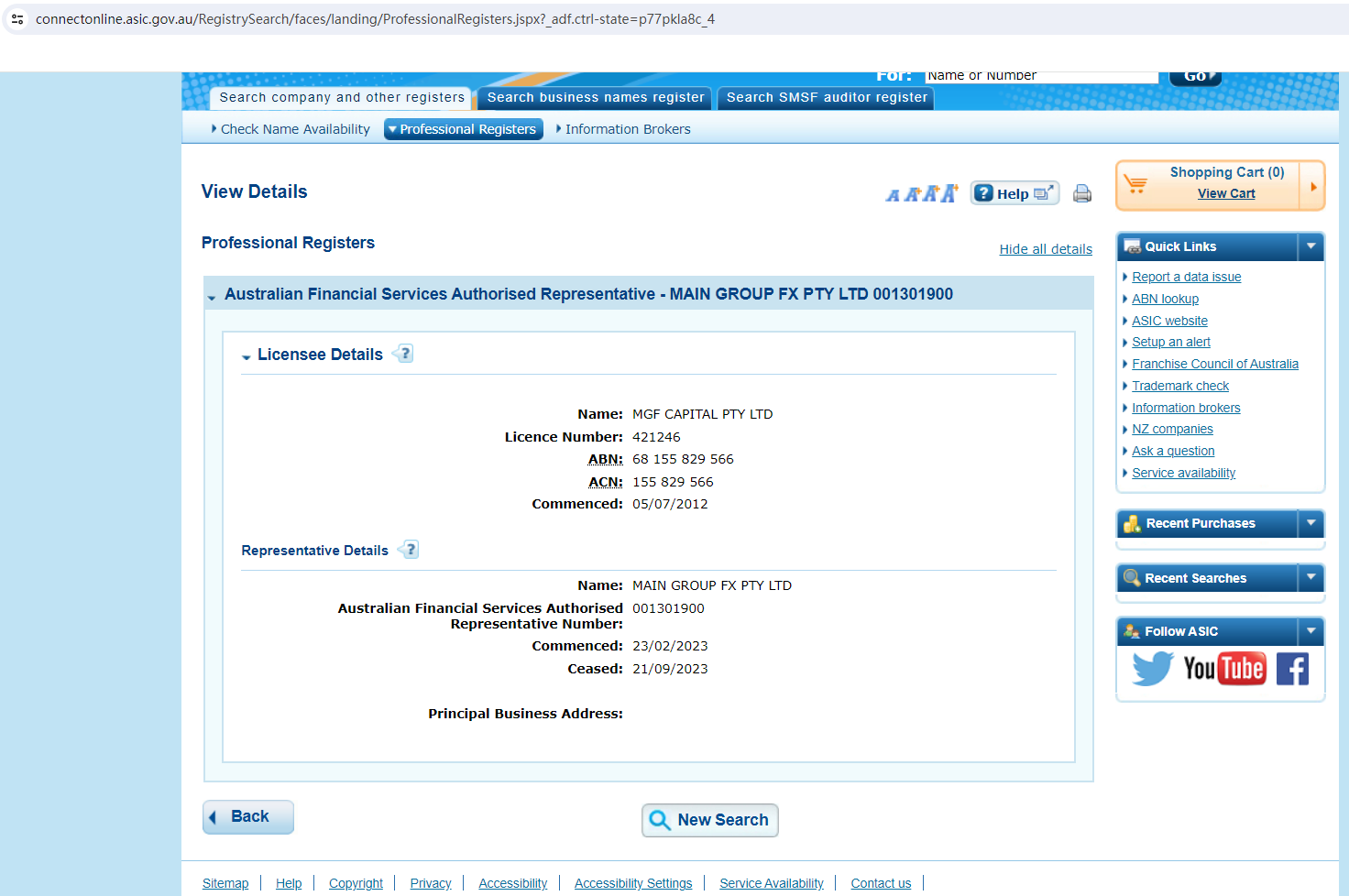Image resolution: width=1349 pixels, height=896 pixels.
Task: Click licence number value 421246
Action: pos(656,437)
